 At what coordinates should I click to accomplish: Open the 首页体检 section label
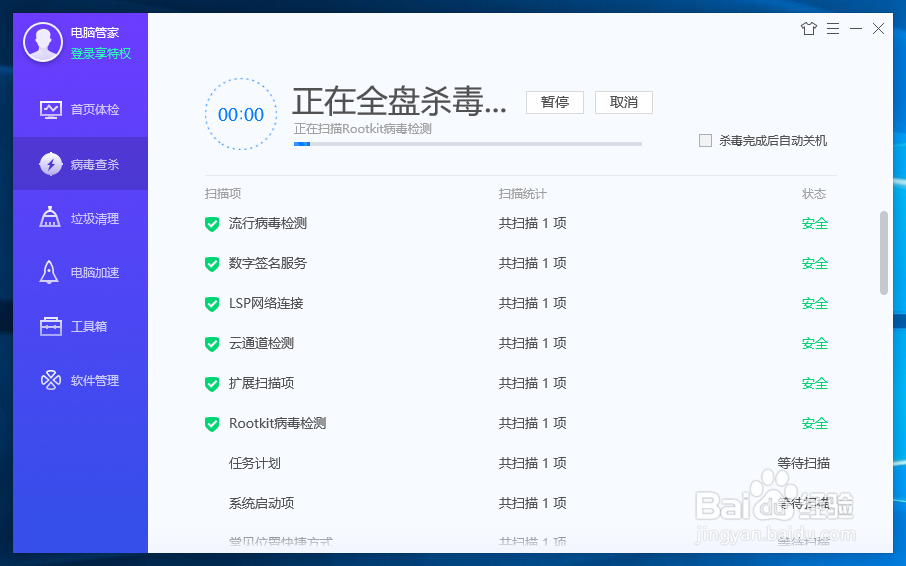(x=95, y=110)
